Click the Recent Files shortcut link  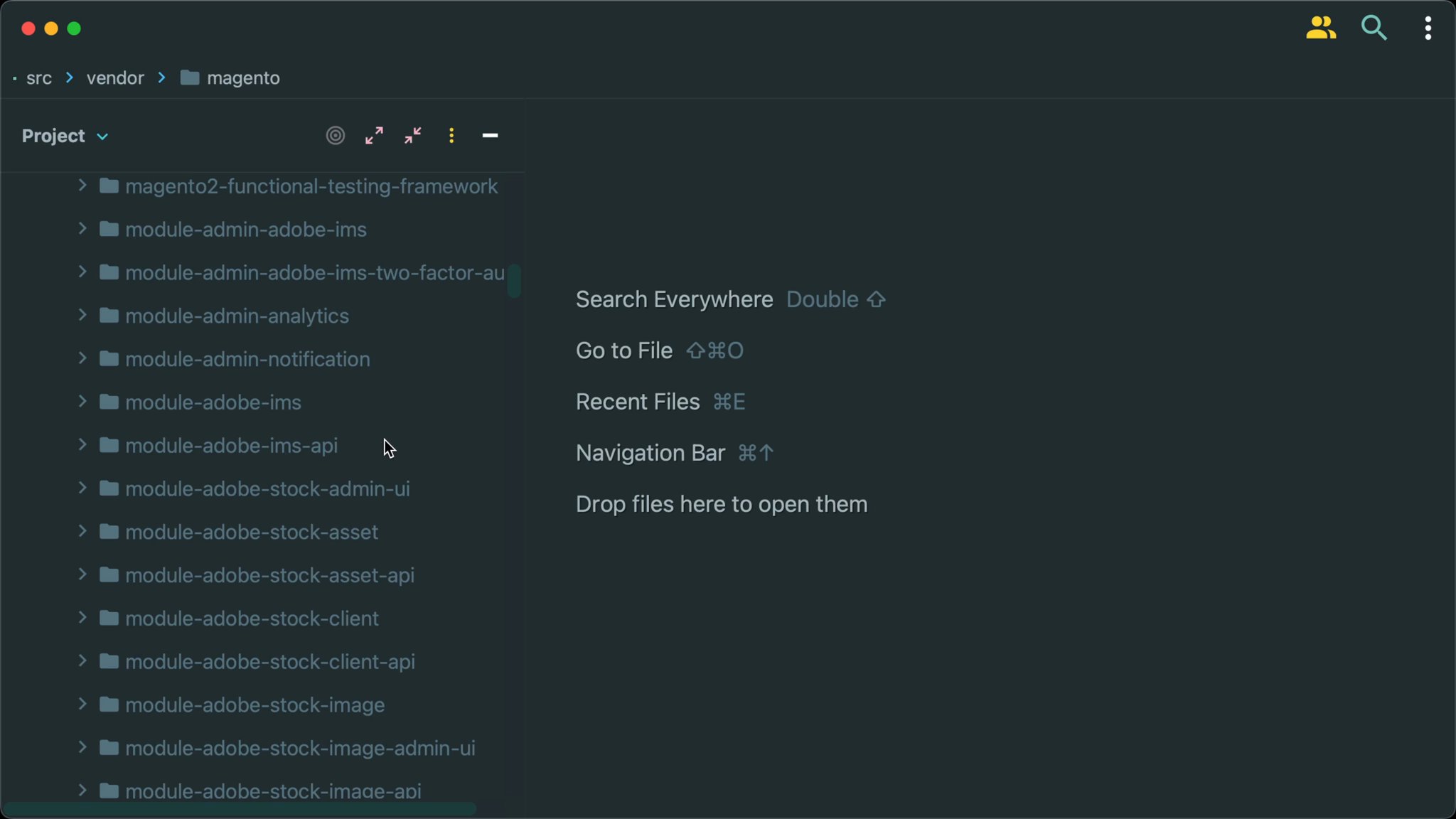[637, 401]
